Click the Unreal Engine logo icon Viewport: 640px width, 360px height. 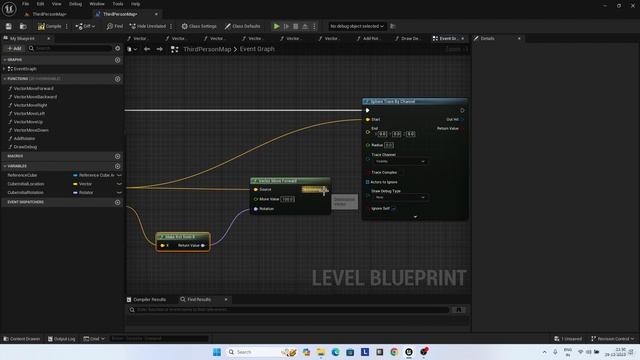click(9, 9)
